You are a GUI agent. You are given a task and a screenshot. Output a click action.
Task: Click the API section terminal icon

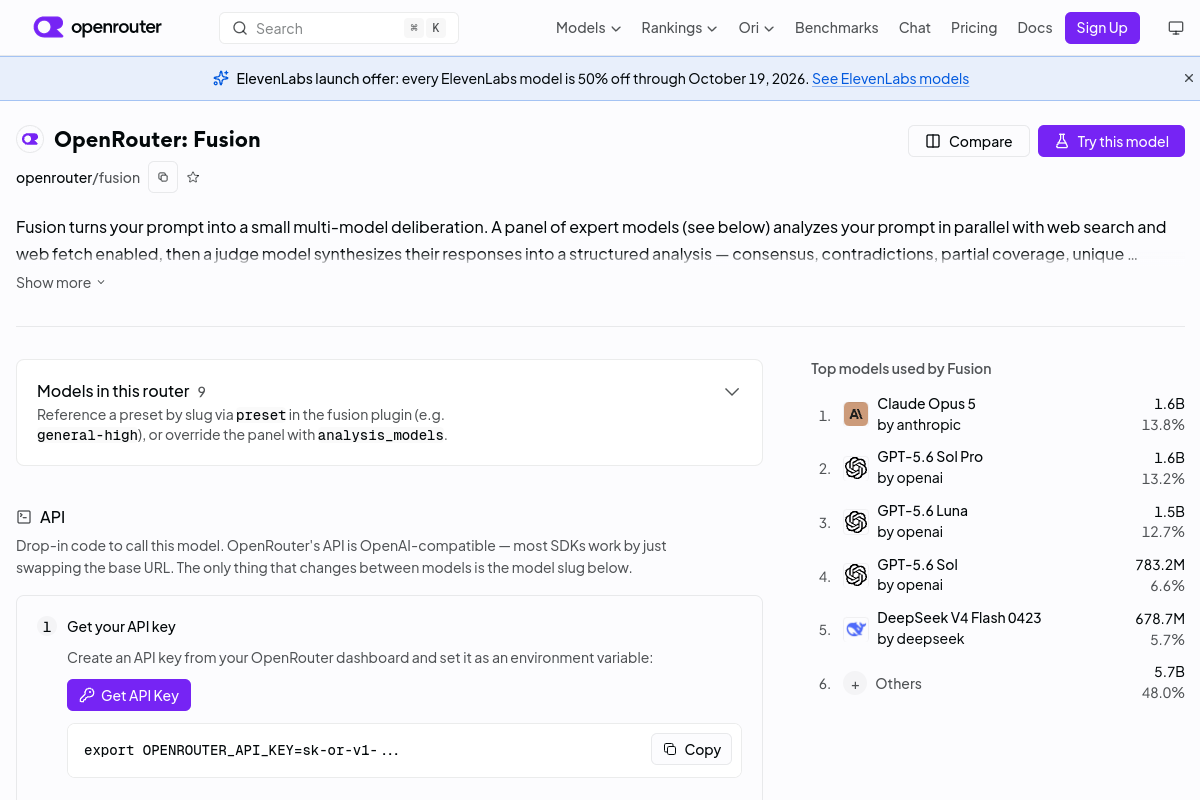24,517
